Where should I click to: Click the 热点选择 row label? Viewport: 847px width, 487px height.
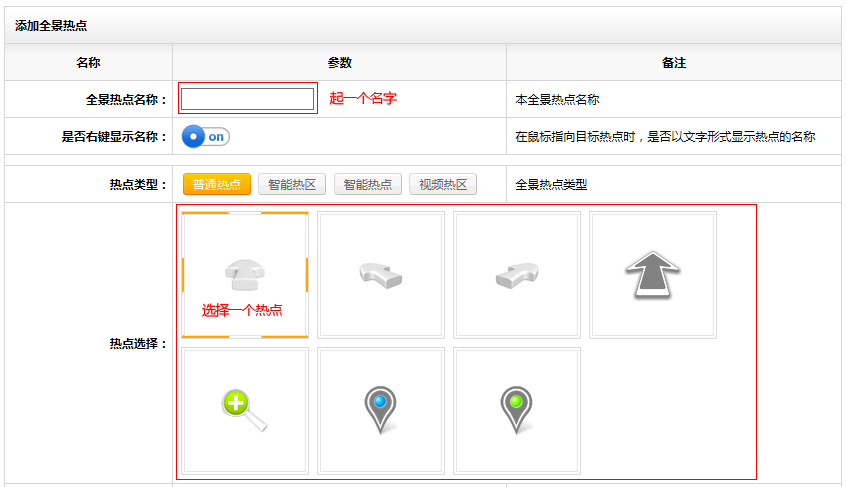[x=137, y=344]
